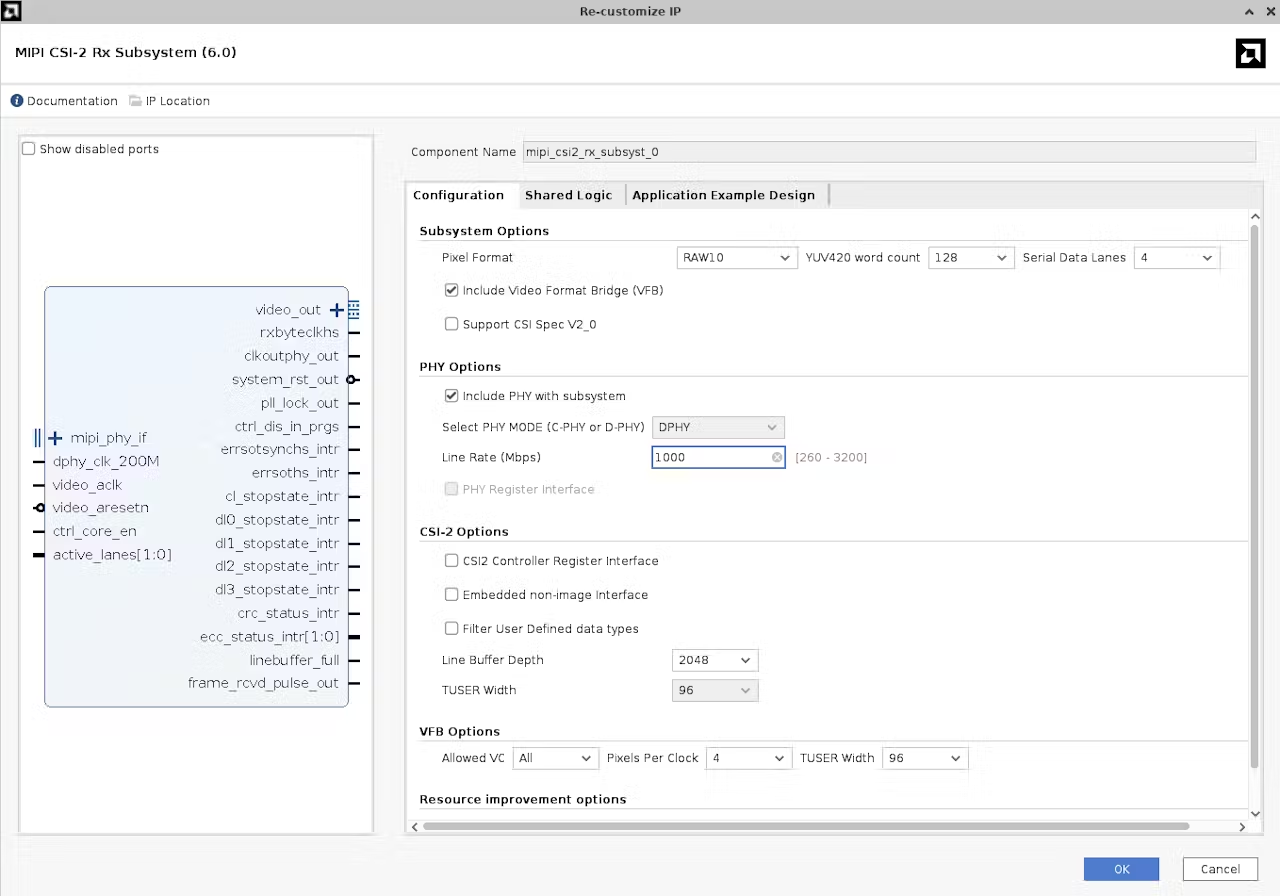Select the frame_rcvd_pulse_out port label

point(264,683)
